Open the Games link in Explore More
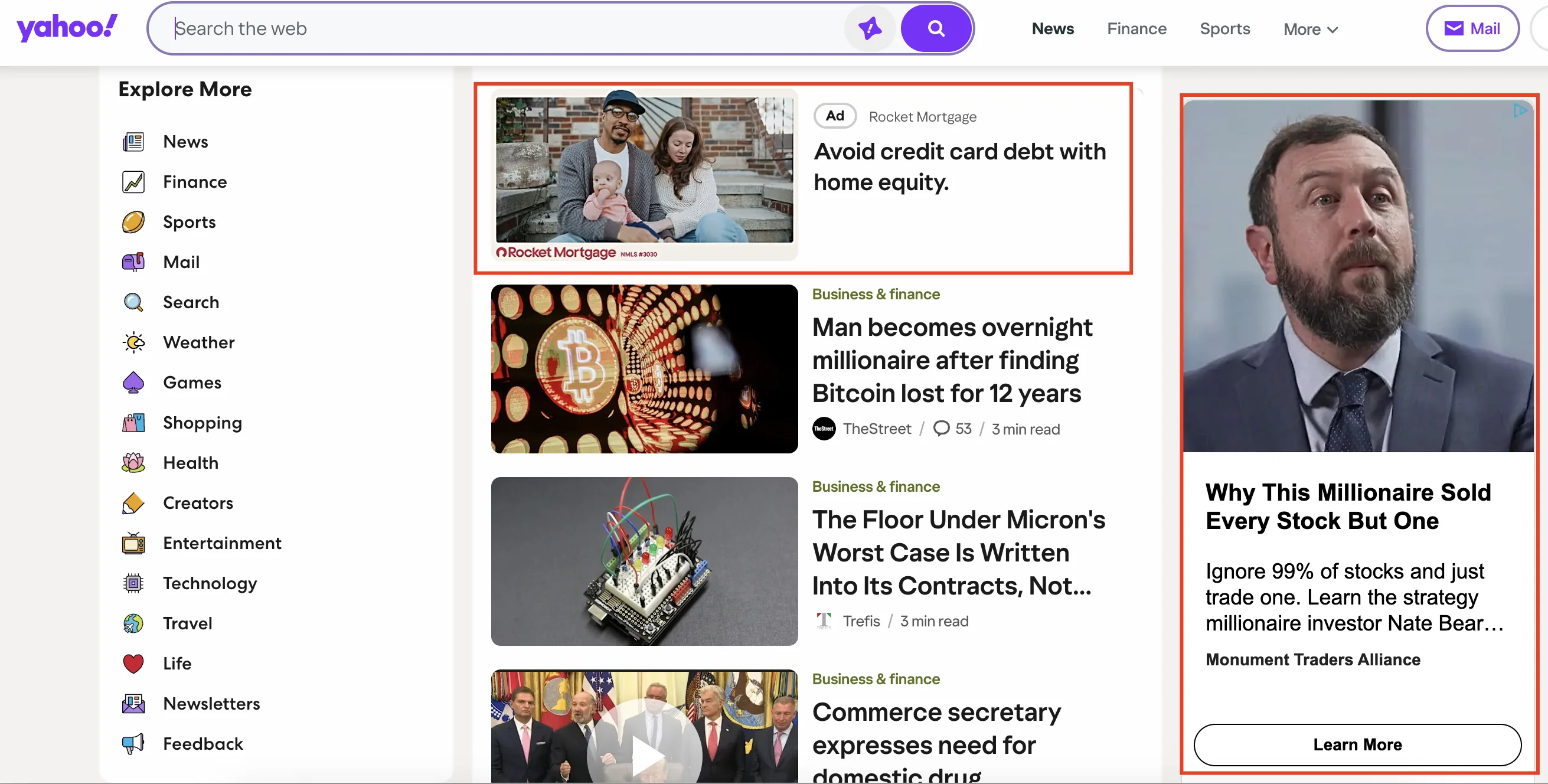 tap(192, 383)
